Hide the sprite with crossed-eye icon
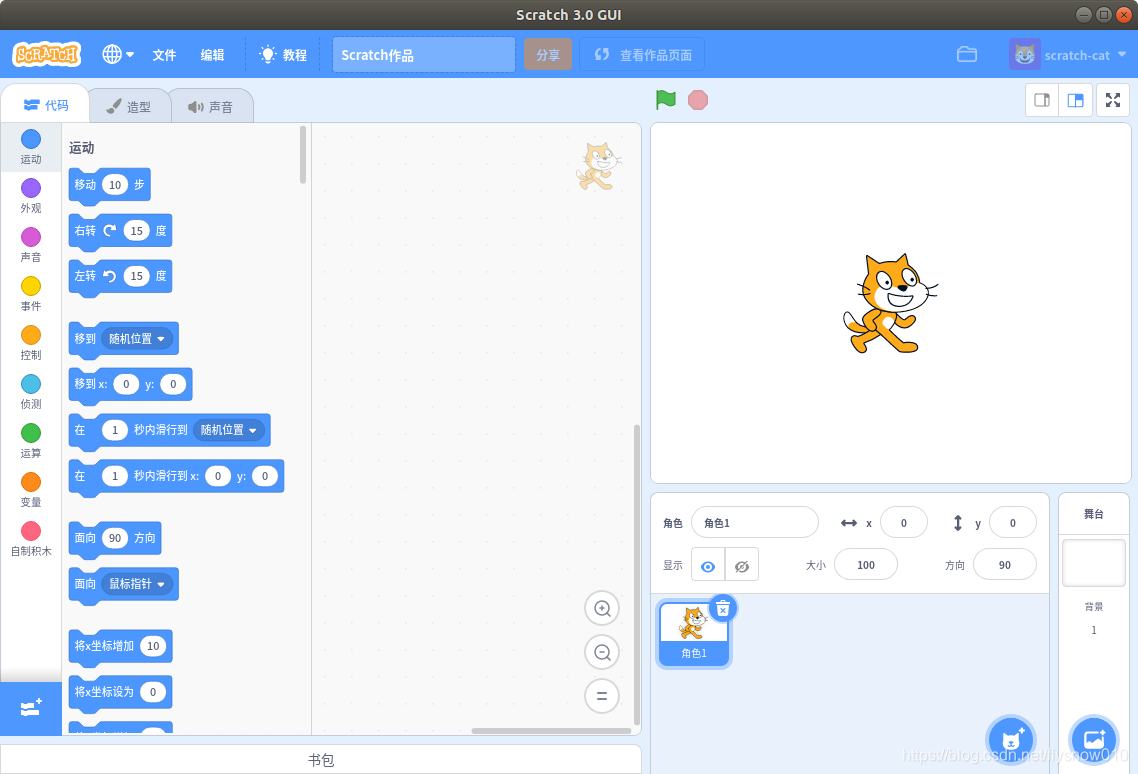This screenshot has width=1138, height=774. [742, 565]
